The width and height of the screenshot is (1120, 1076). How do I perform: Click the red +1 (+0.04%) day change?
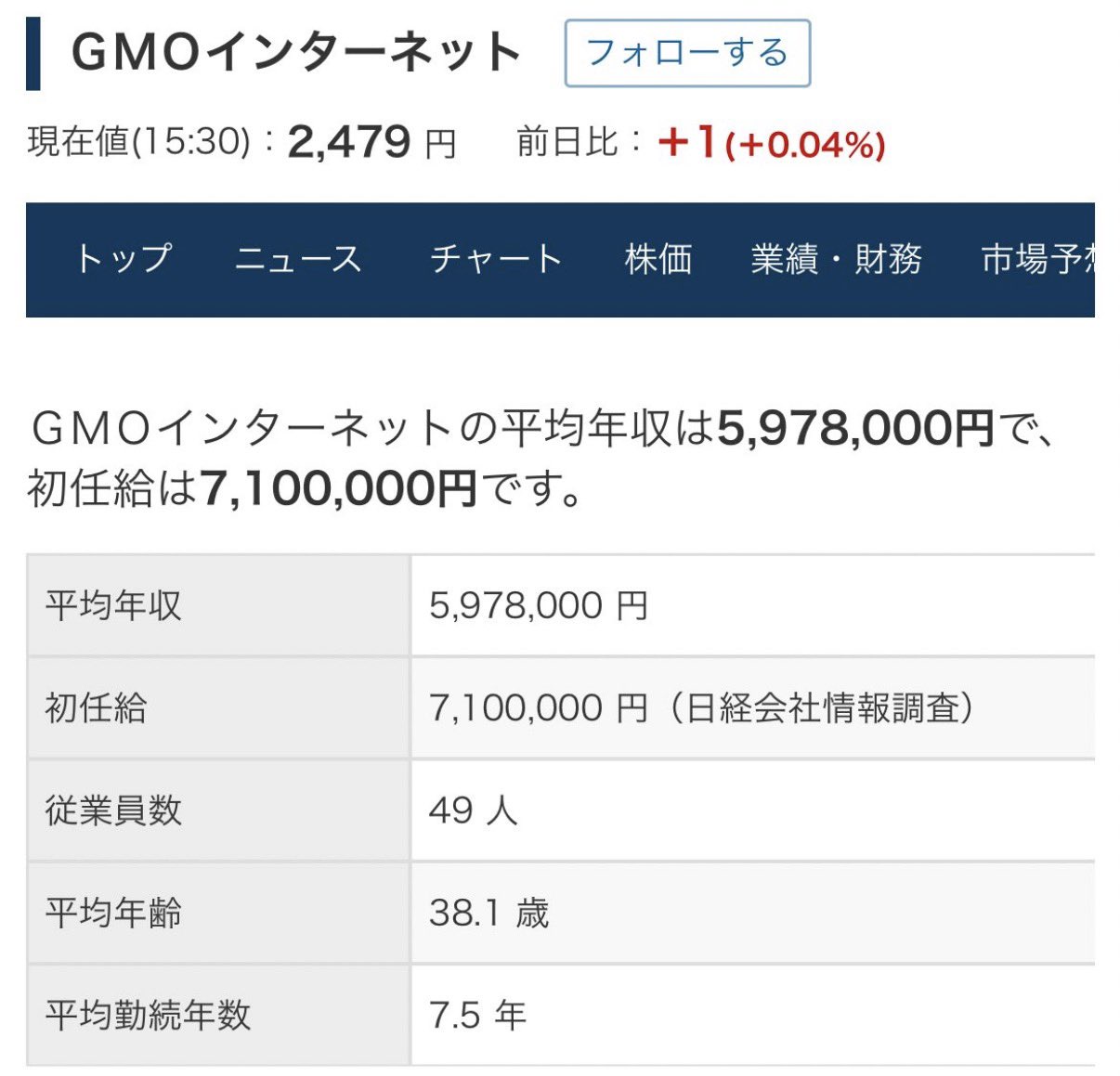[771, 143]
